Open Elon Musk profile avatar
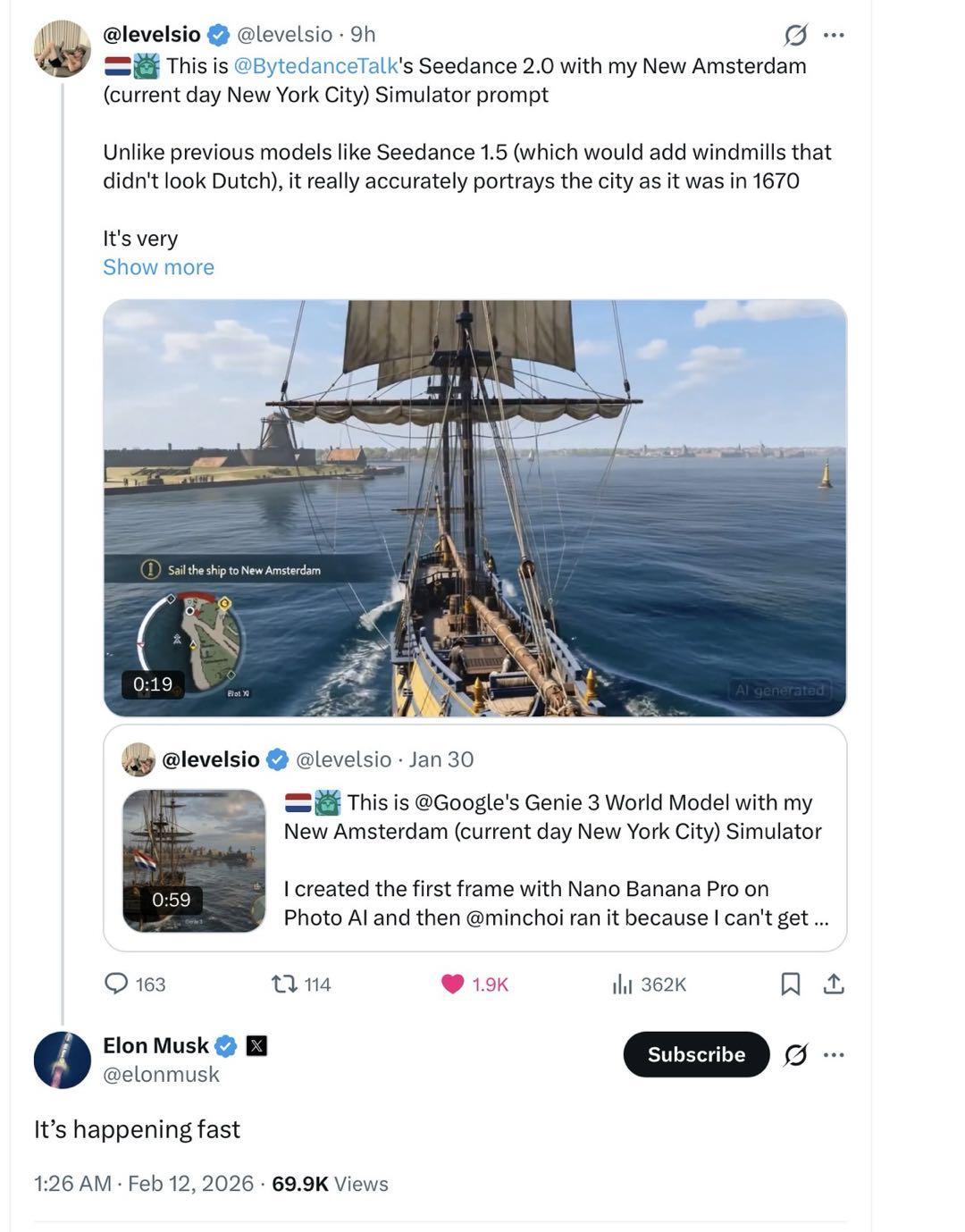965x1232 pixels. click(63, 1060)
